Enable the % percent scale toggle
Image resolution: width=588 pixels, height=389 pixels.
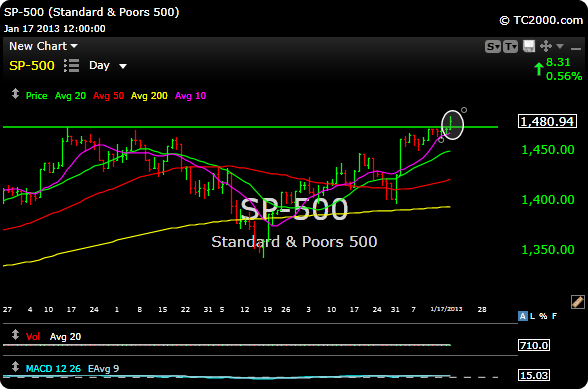543,316
